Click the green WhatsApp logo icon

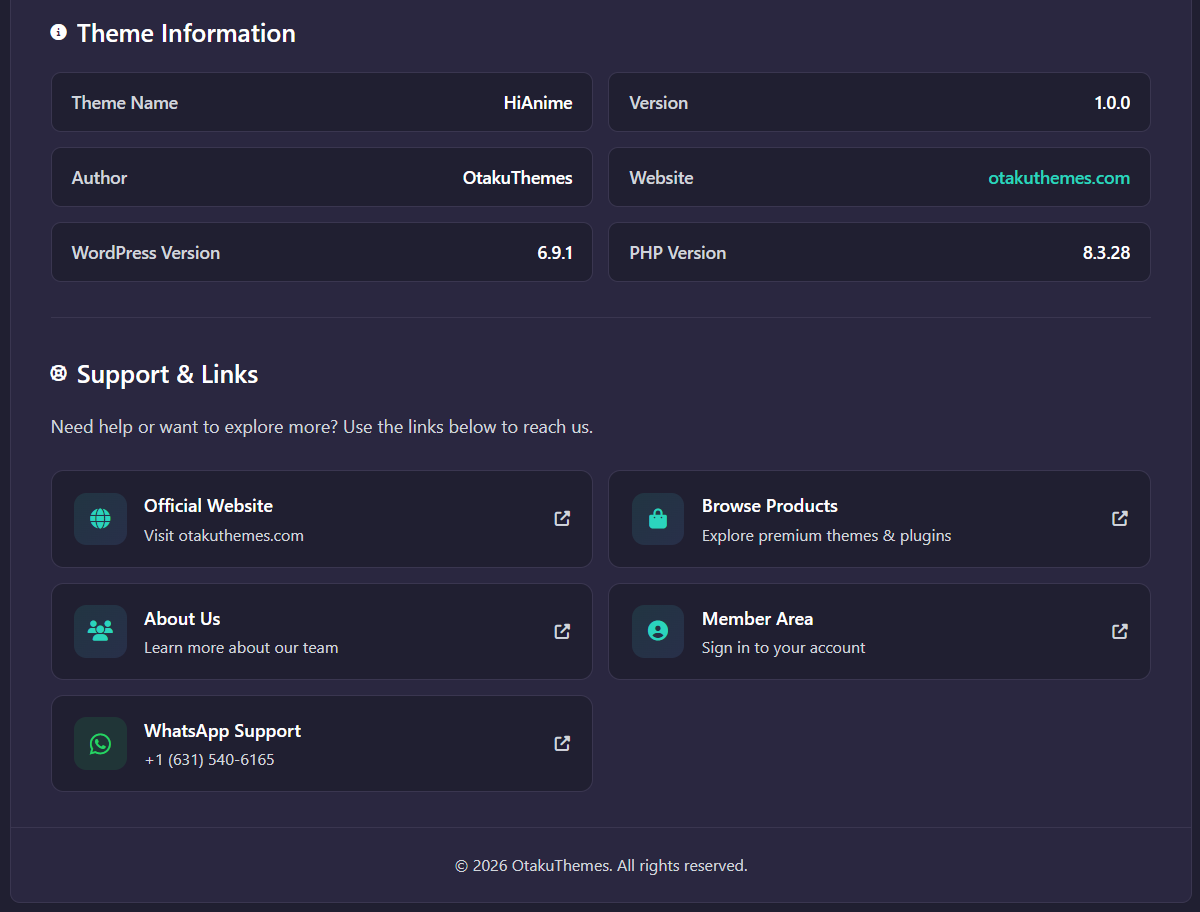pyautogui.click(x=100, y=743)
